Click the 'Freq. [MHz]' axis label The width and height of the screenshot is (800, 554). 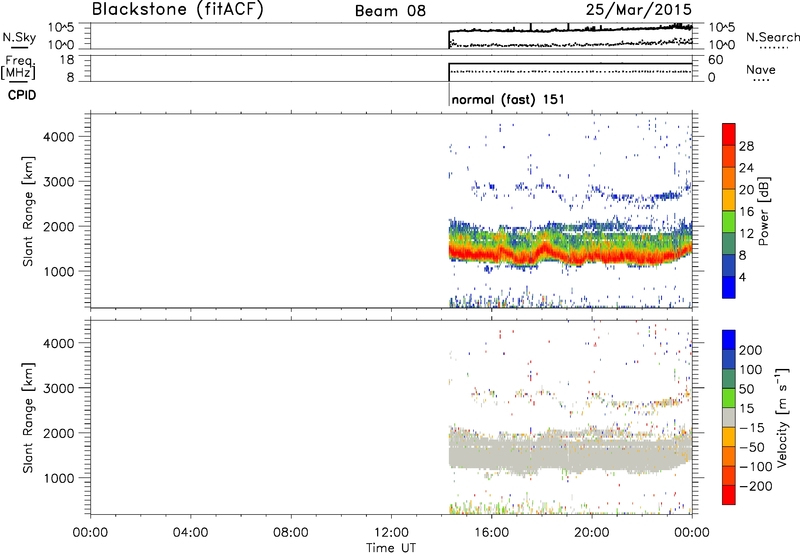(18, 68)
